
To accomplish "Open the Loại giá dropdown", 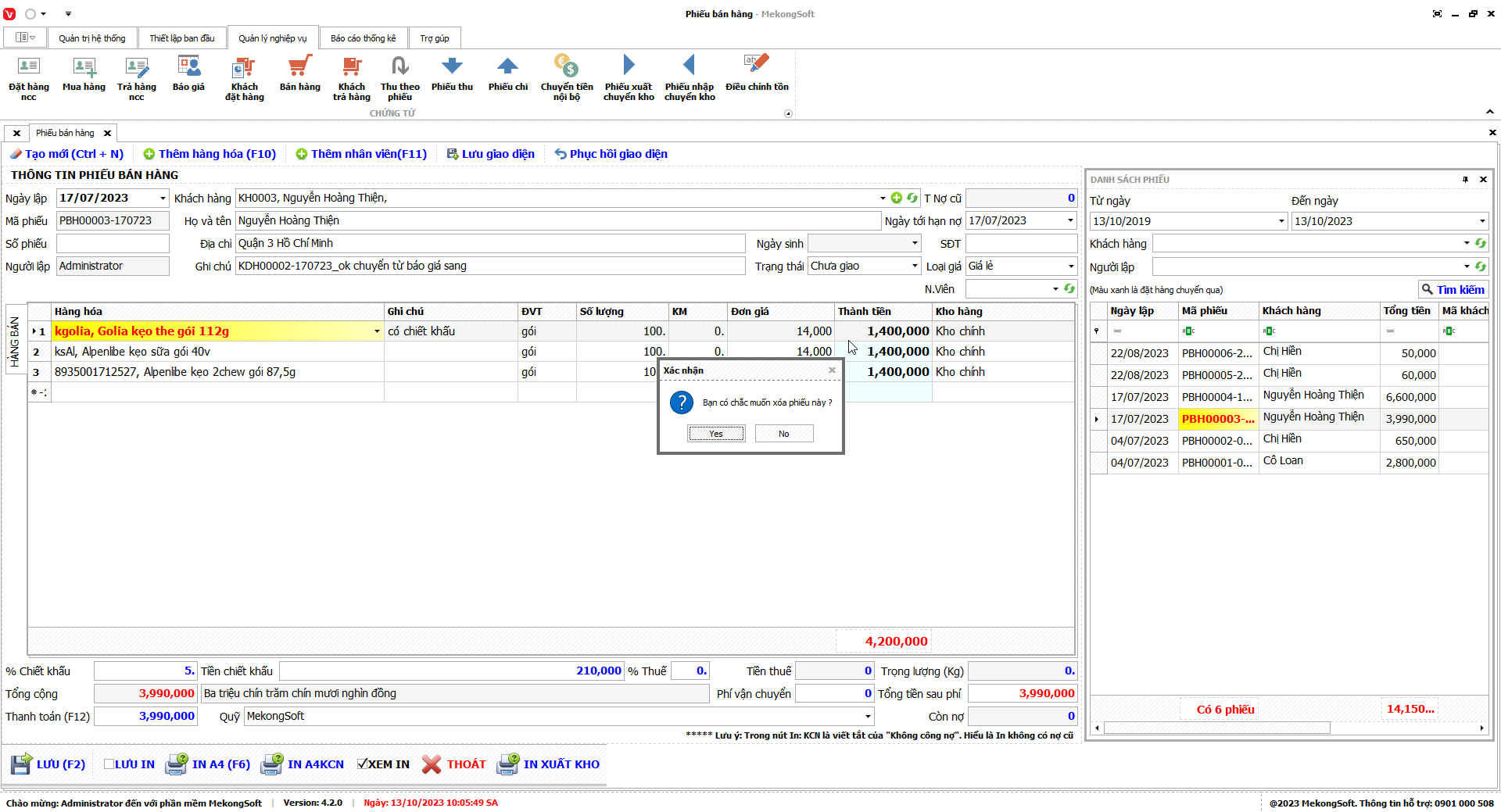I will pos(1070,266).
